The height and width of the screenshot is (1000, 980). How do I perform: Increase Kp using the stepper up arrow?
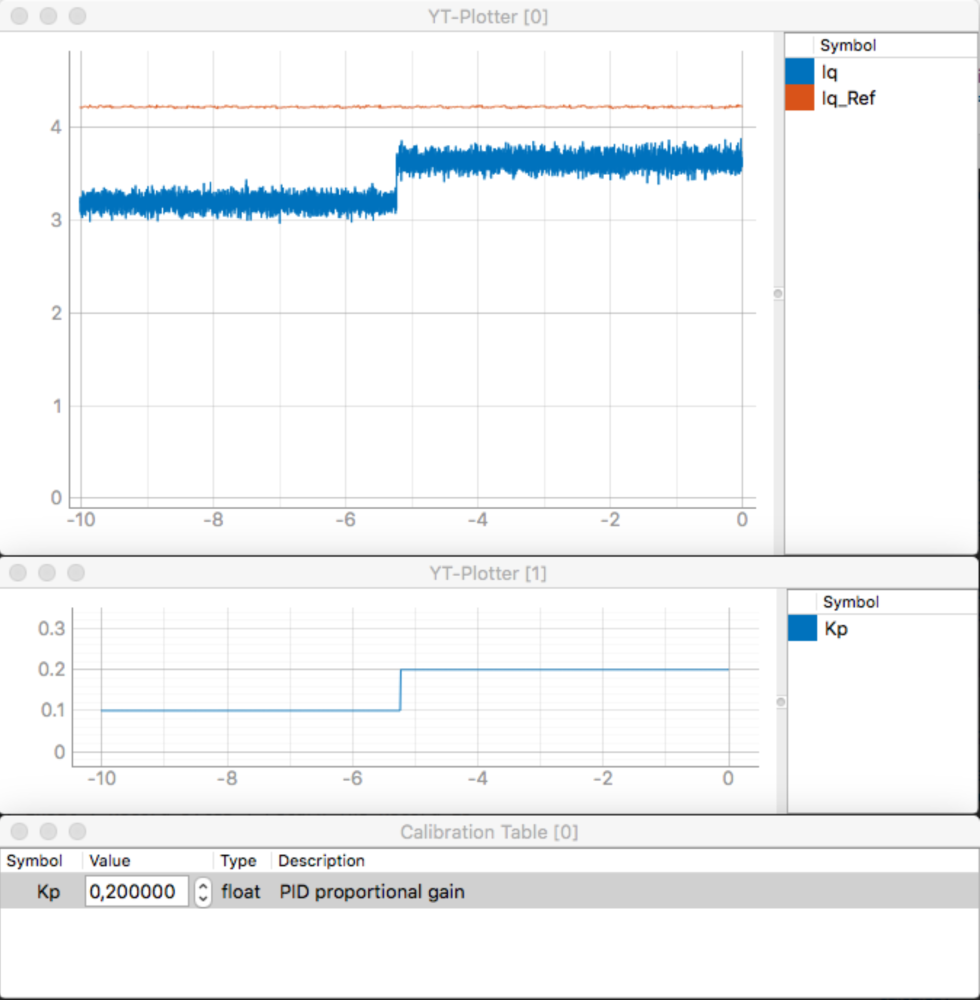pos(203,886)
